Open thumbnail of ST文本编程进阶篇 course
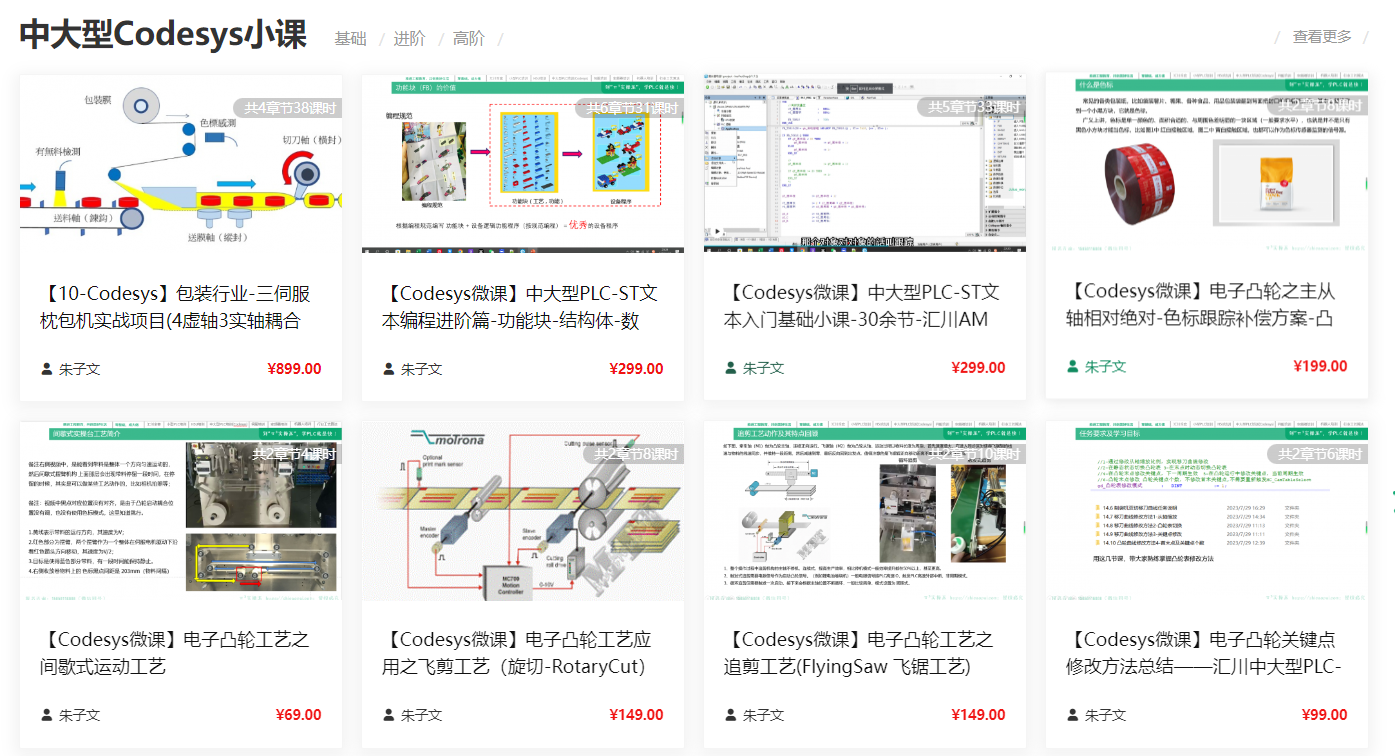This screenshot has height=756, width=1395. coord(523,163)
